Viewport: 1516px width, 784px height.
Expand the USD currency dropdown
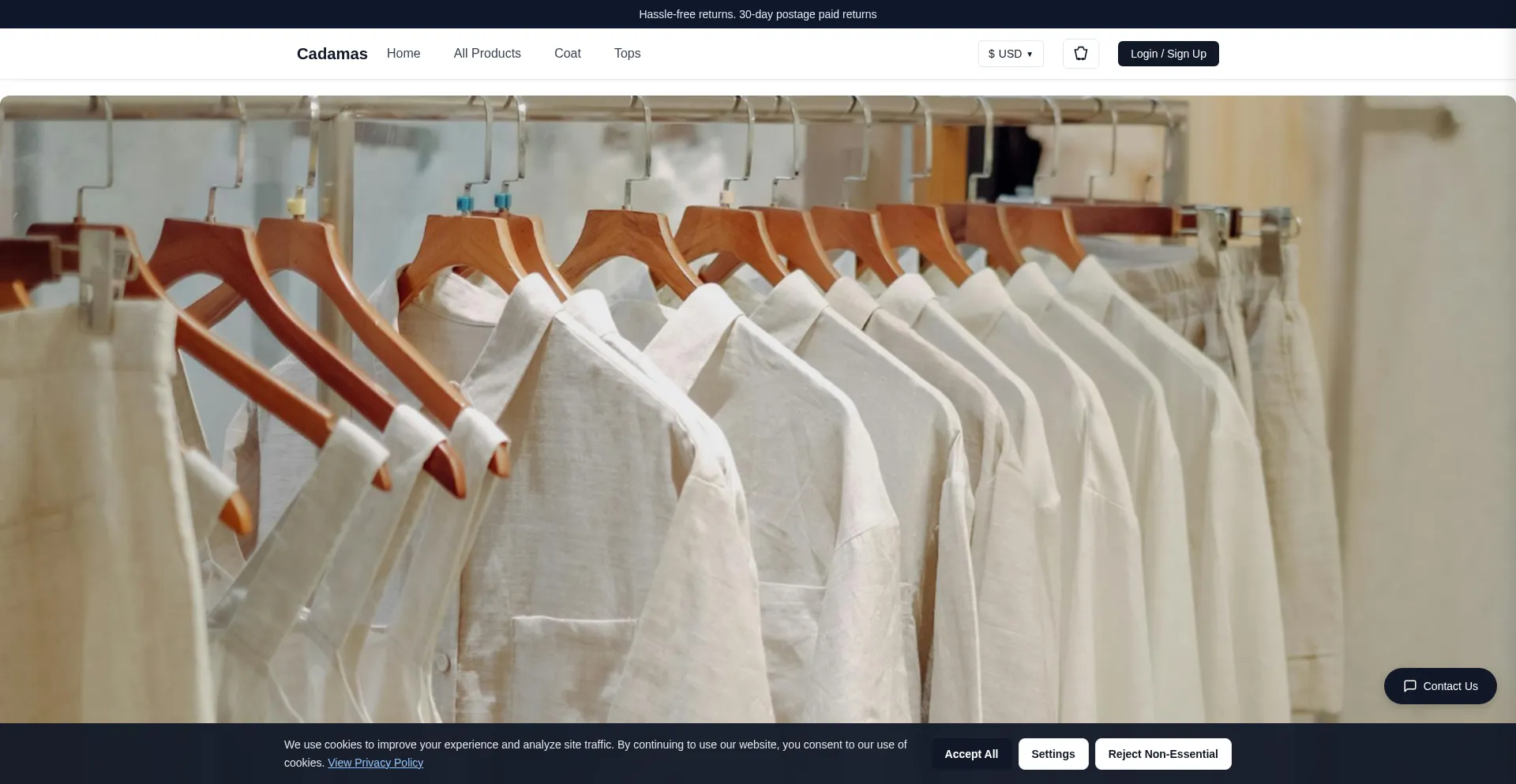[1010, 54]
